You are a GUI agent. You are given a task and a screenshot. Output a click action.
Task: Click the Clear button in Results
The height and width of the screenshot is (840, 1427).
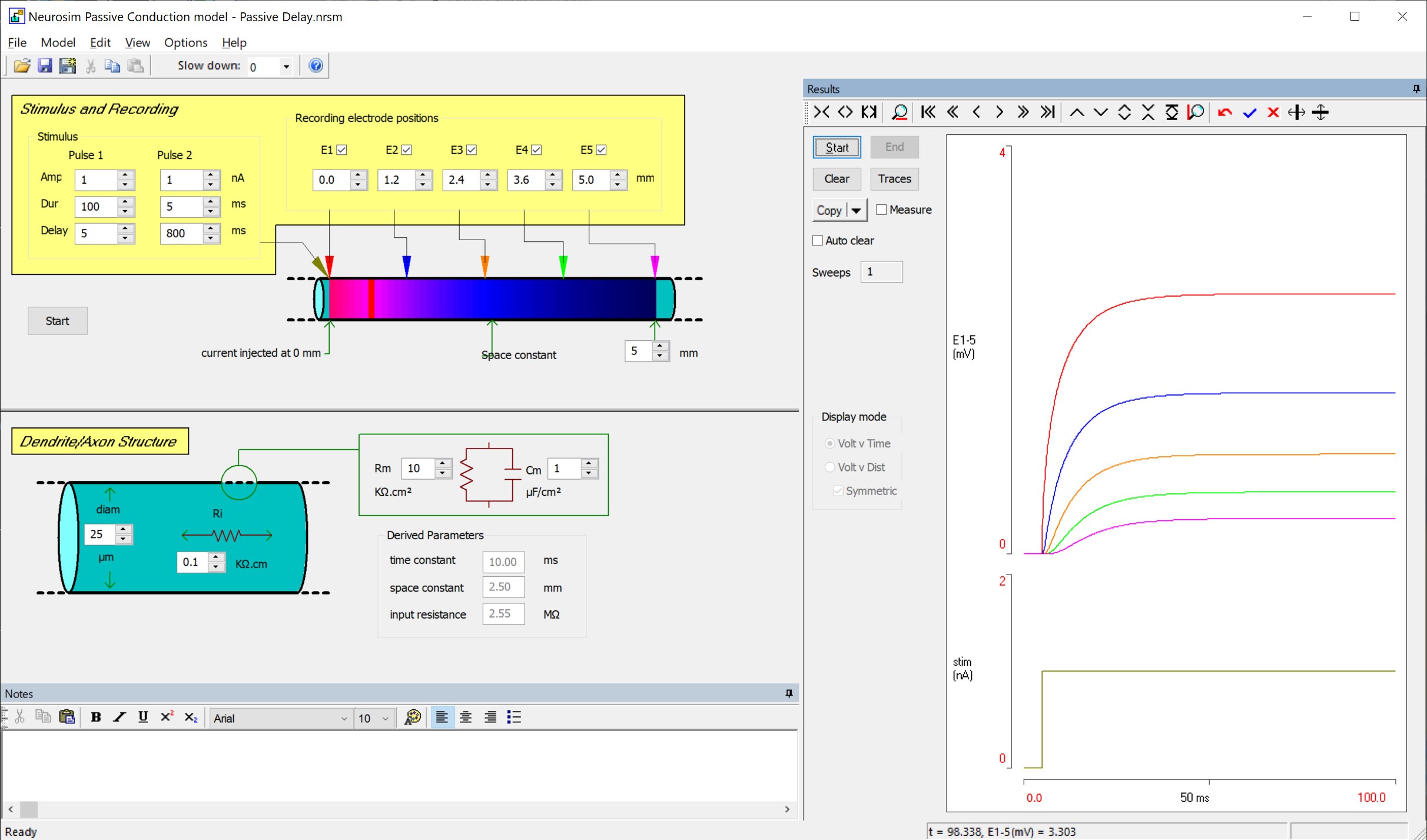(837, 179)
